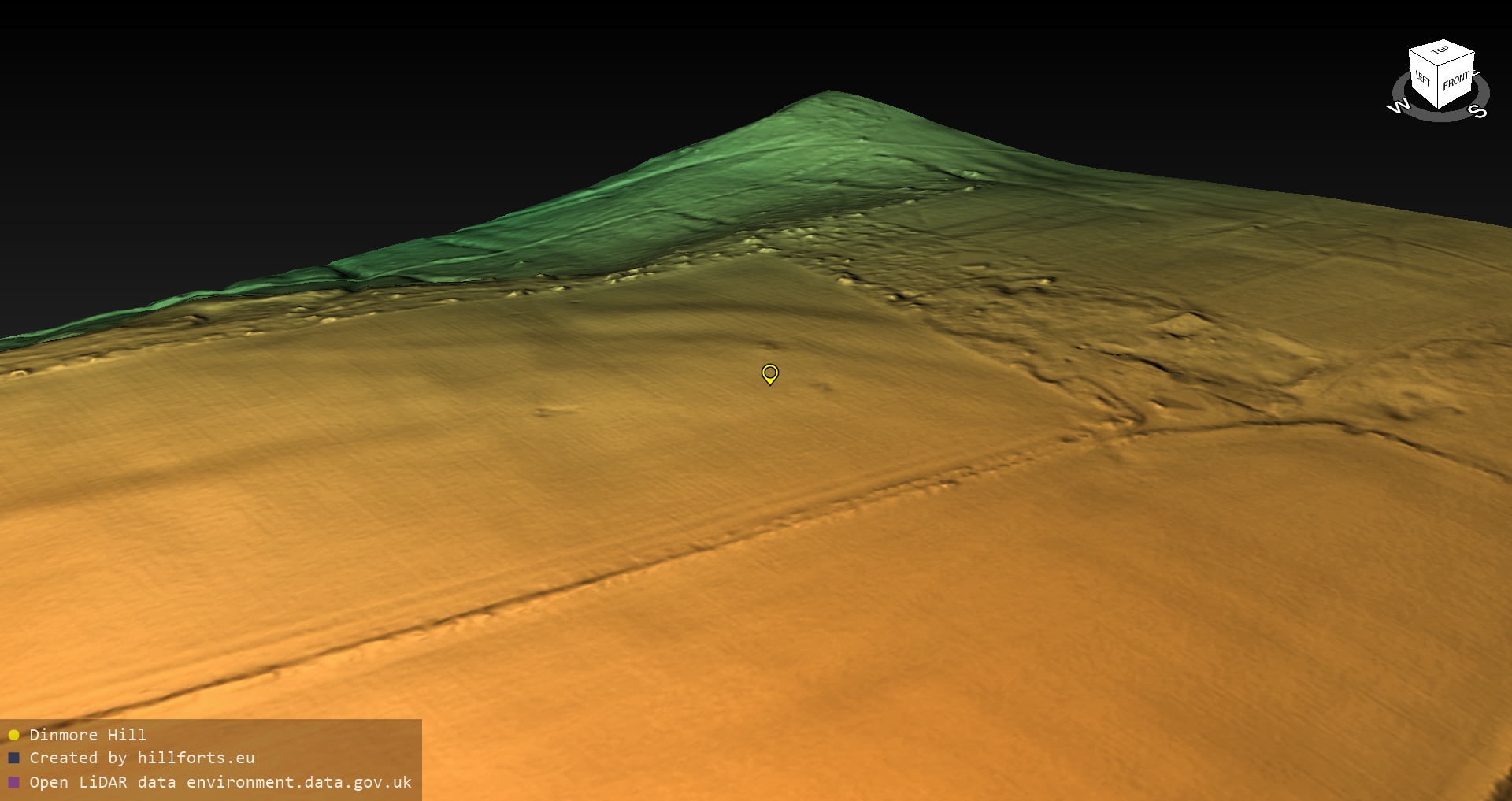This screenshot has width=1512, height=801.
Task: Click the yellow location pin on the terrain
Action: coord(769,373)
